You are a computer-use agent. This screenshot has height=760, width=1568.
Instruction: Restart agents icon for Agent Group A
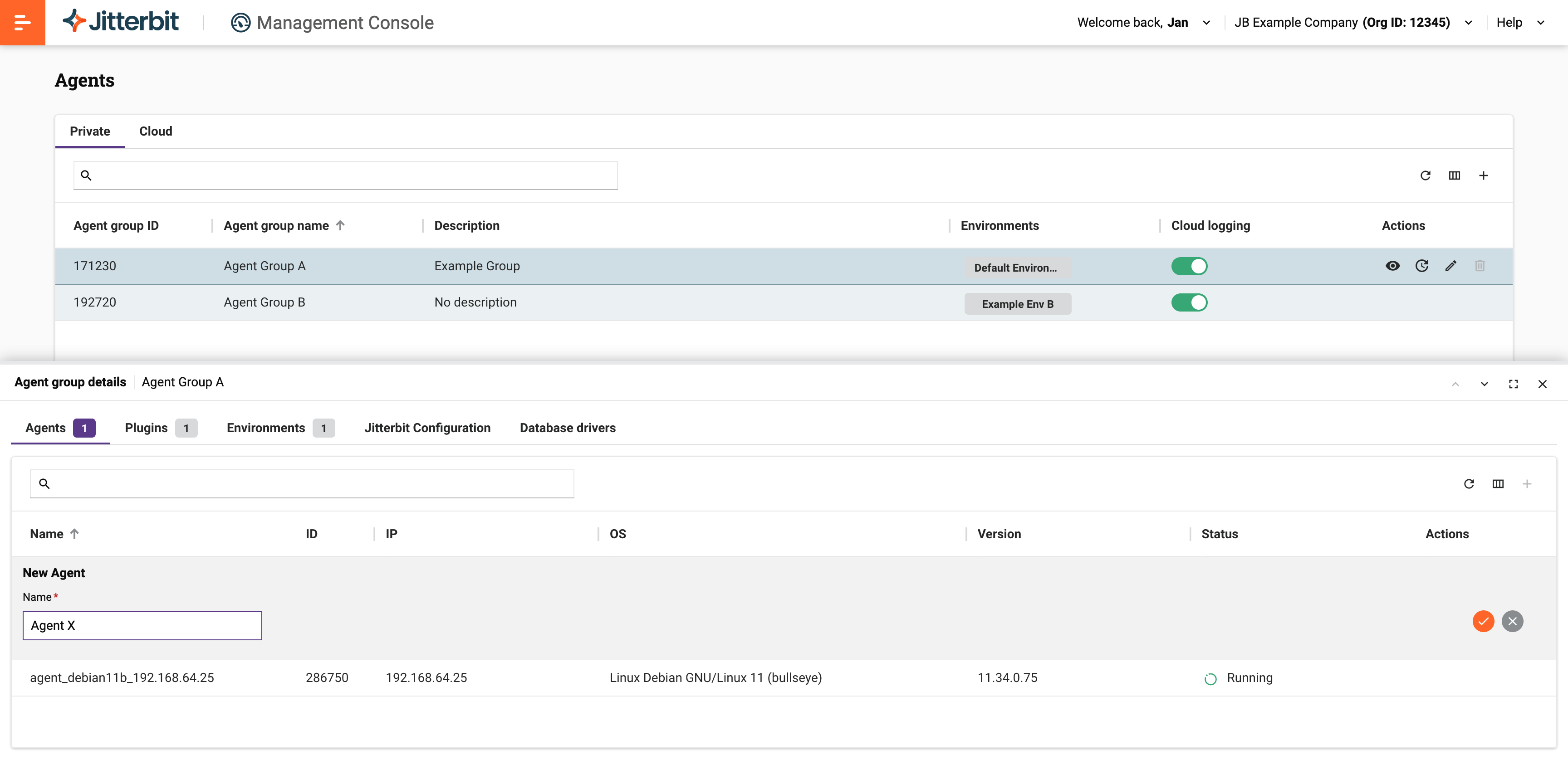coord(1421,266)
